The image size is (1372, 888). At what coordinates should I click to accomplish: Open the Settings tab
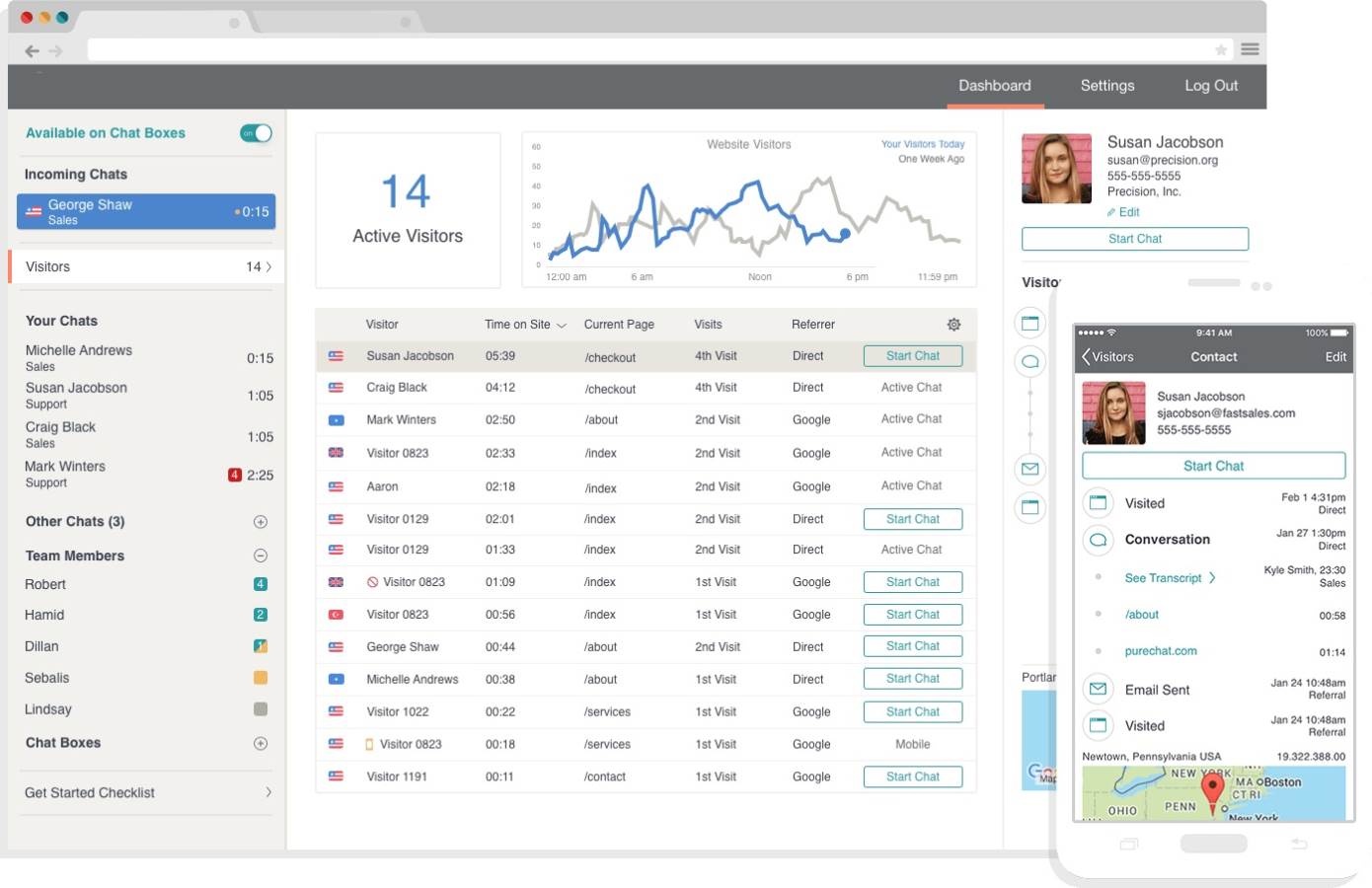coord(1106,86)
